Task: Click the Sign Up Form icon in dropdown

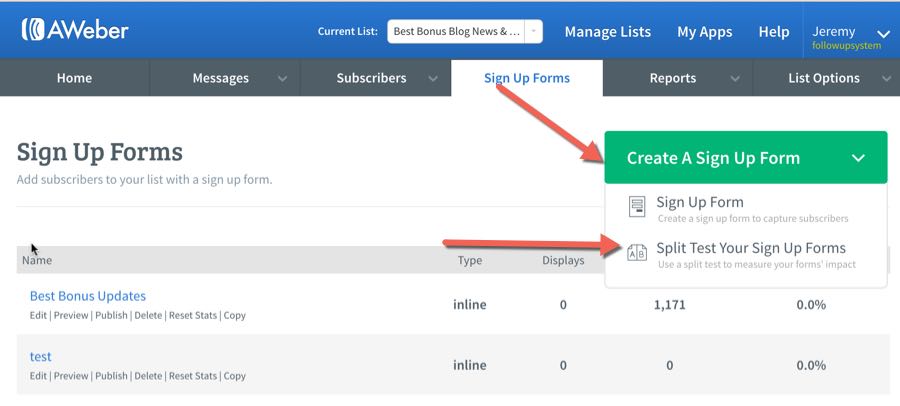Action: tap(637, 207)
